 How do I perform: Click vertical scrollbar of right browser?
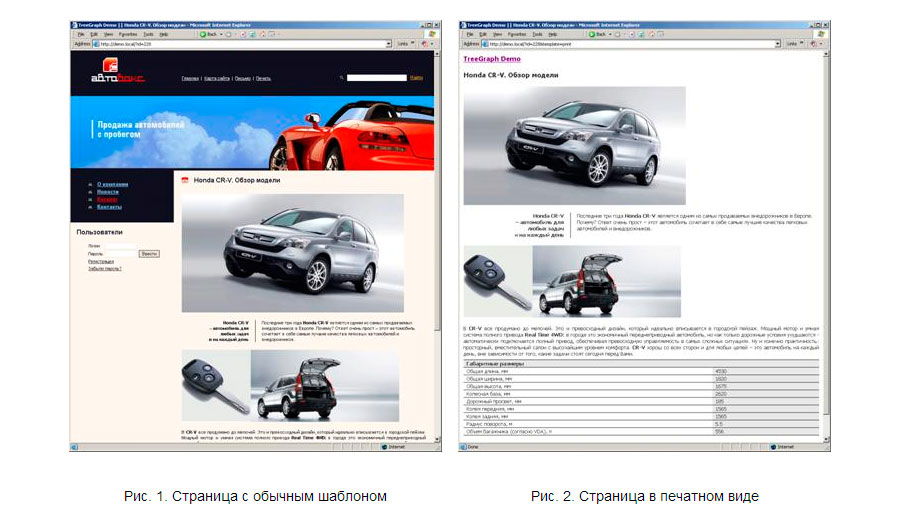point(827,246)
